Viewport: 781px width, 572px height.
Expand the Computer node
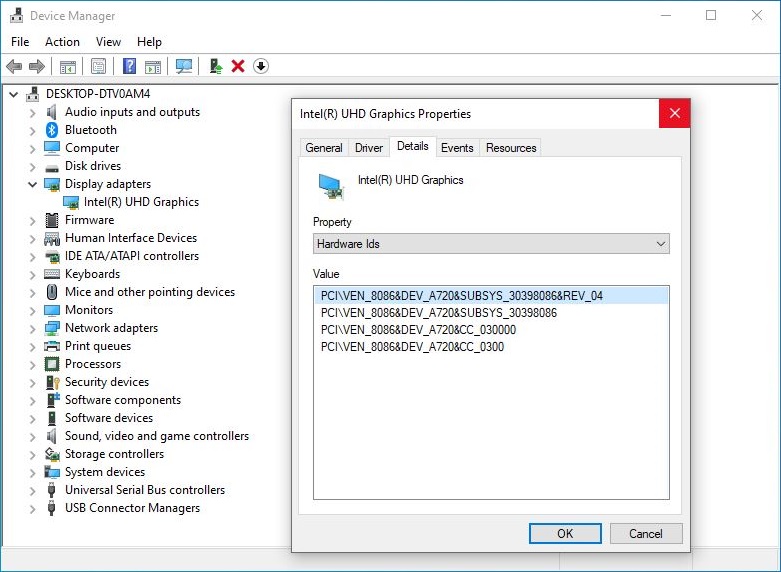point(33,148)
